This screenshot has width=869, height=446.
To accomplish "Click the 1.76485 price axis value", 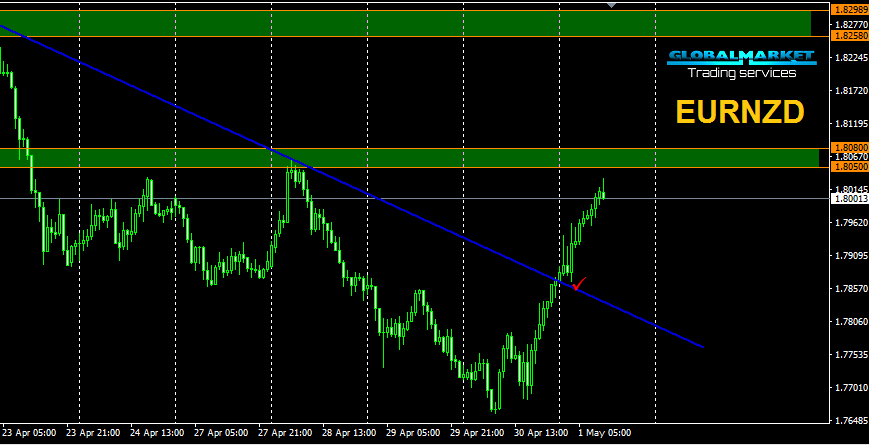I will pyautogui.click(x=852, y=420).
